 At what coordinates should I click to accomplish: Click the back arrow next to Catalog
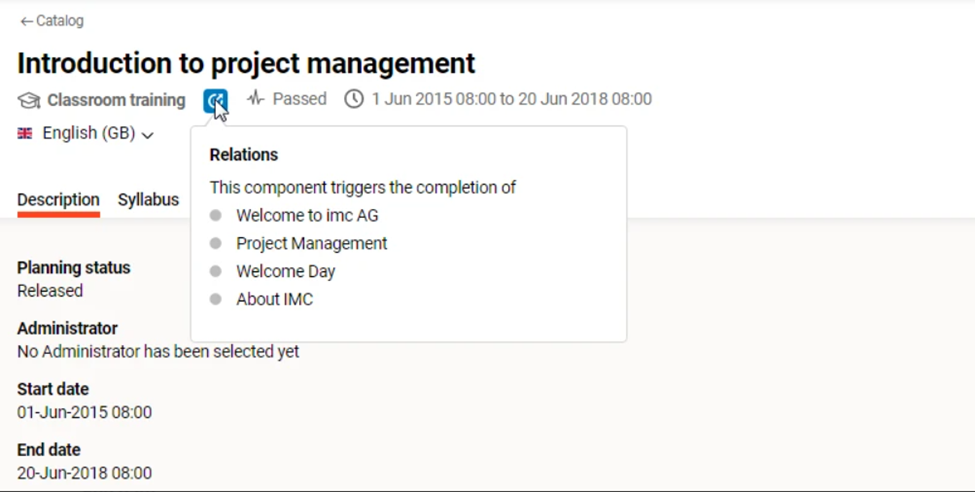tap(26, 21)
